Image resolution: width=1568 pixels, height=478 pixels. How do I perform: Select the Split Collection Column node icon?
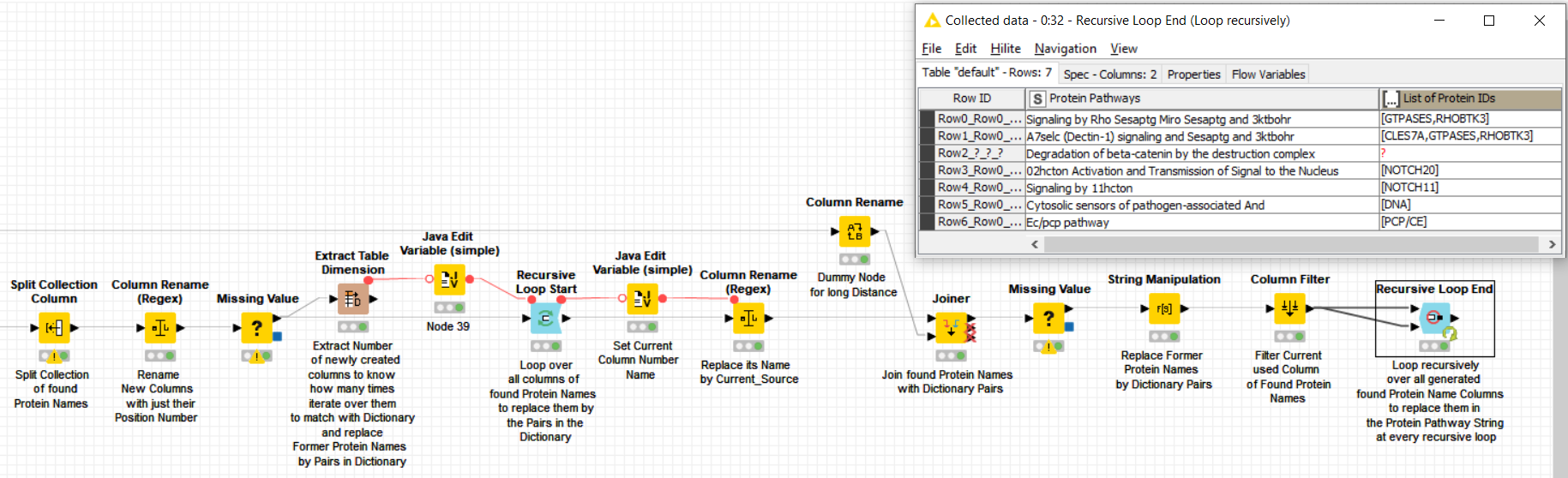click(53, 327)
